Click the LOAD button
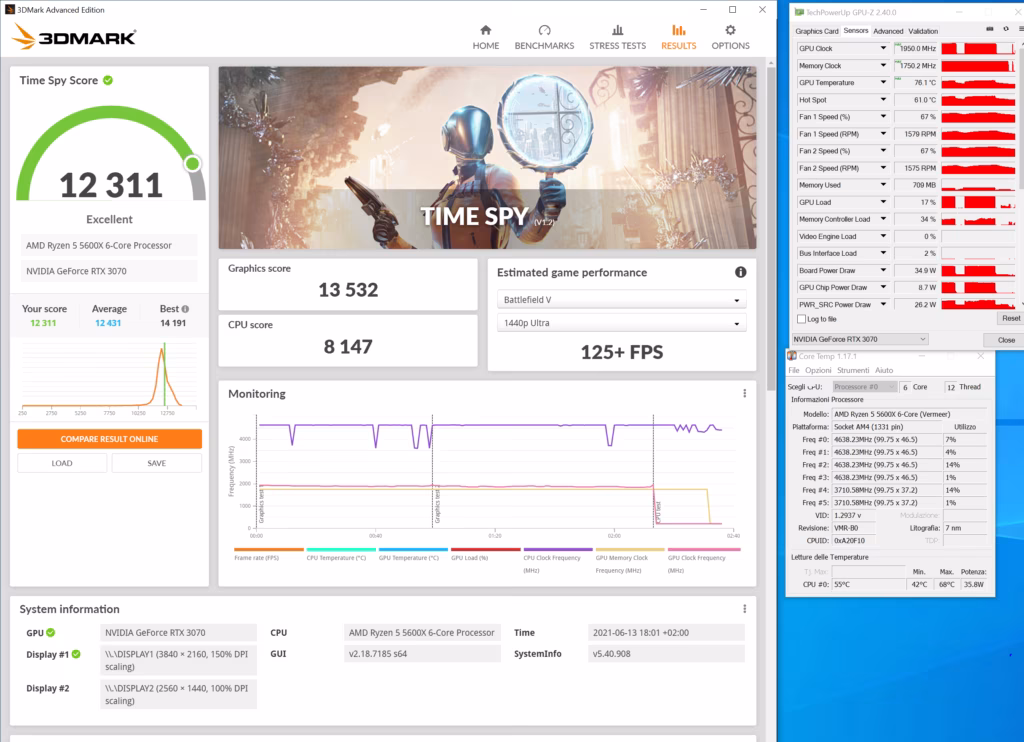Viewport: 1024px width, 742px height. pos(62,463)
